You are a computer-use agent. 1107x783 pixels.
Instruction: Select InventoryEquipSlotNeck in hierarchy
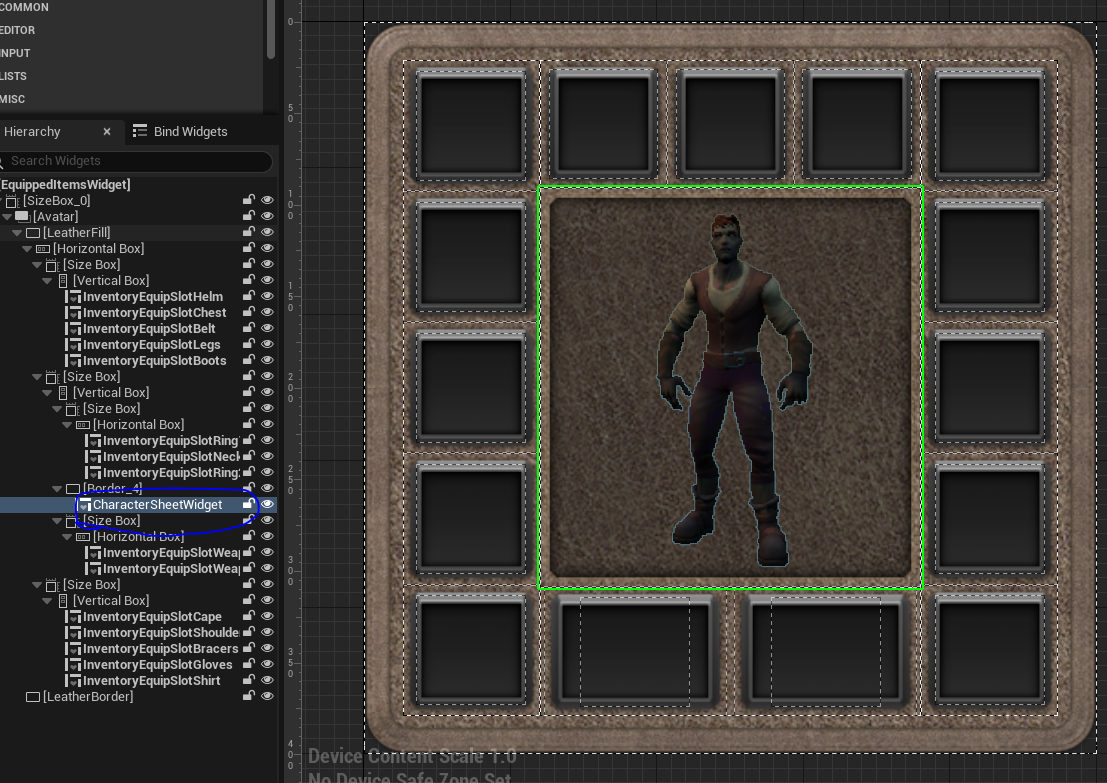[x=171, y=457]
